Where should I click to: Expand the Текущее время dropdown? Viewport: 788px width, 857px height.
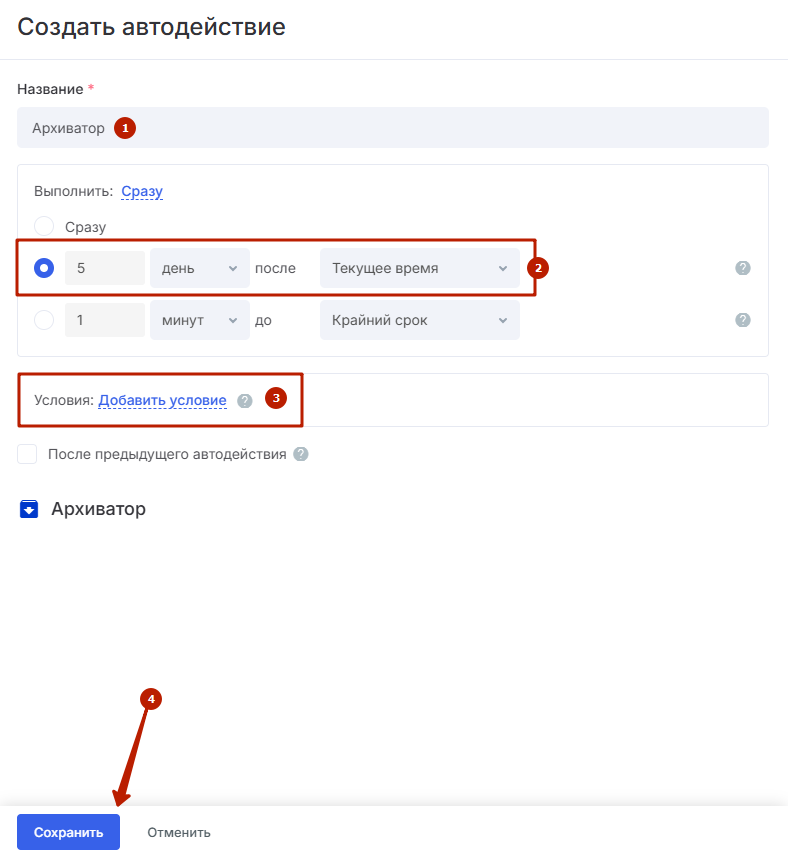(420, 268)
